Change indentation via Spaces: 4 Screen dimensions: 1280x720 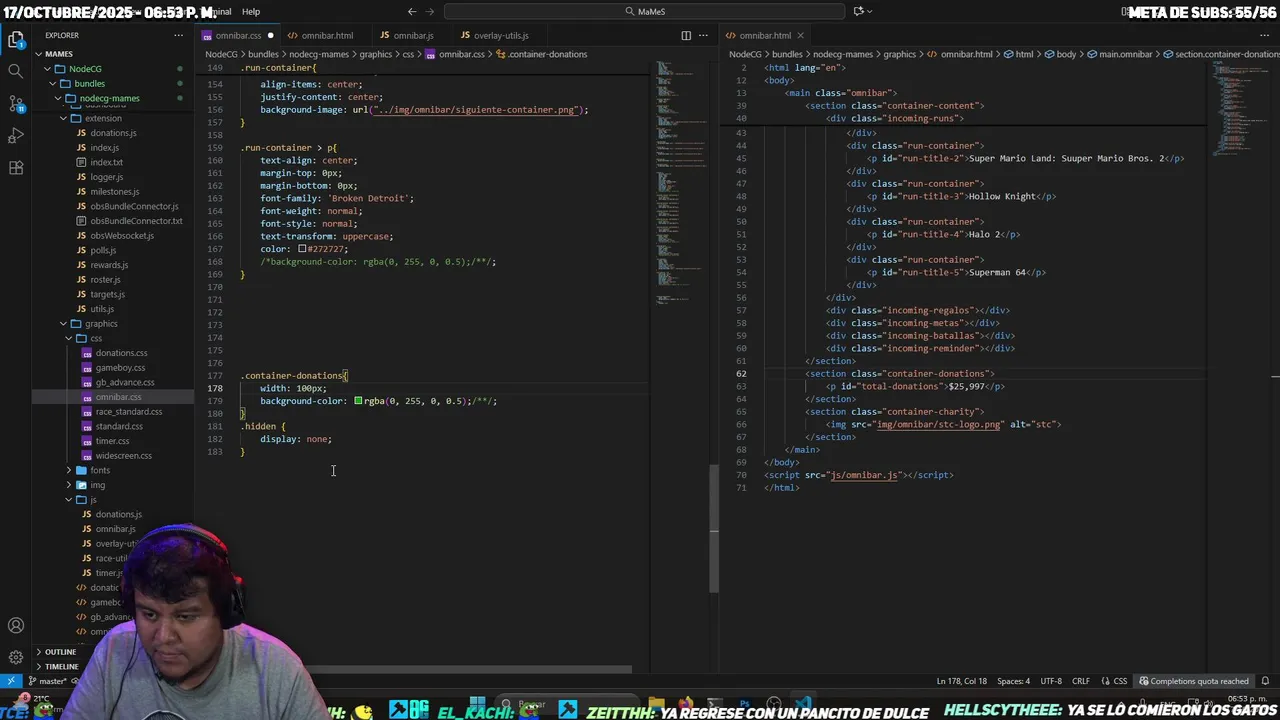[x=1013, y=681]
